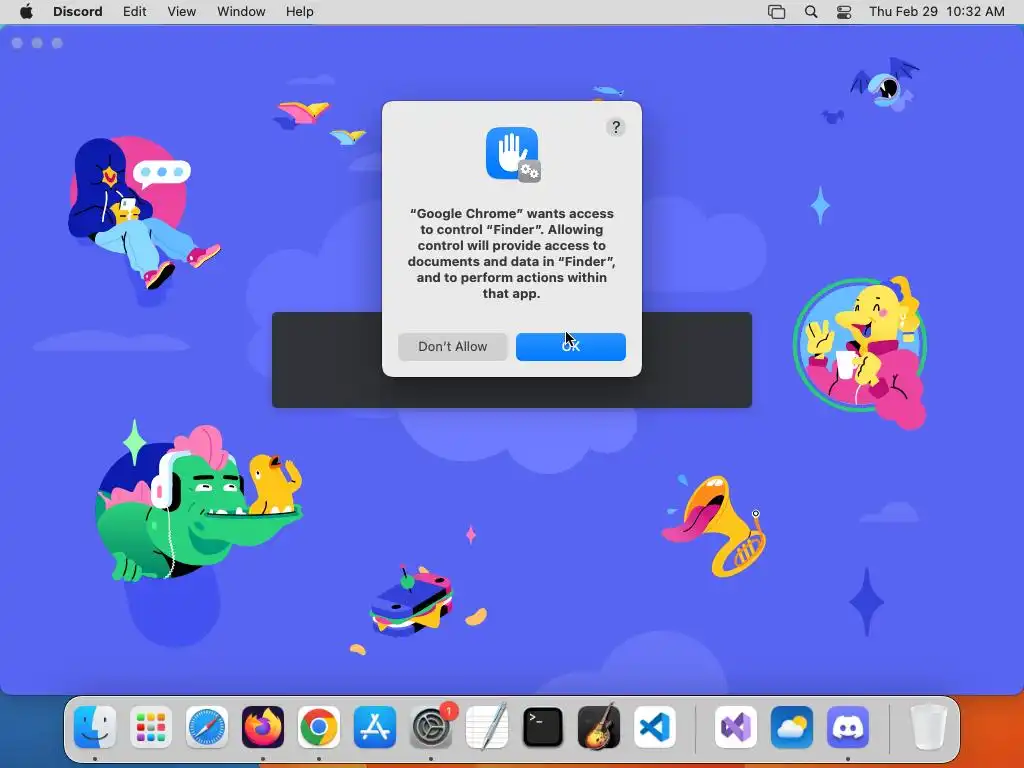
Task: Open the View menu
Action: (x=182, y=12)
